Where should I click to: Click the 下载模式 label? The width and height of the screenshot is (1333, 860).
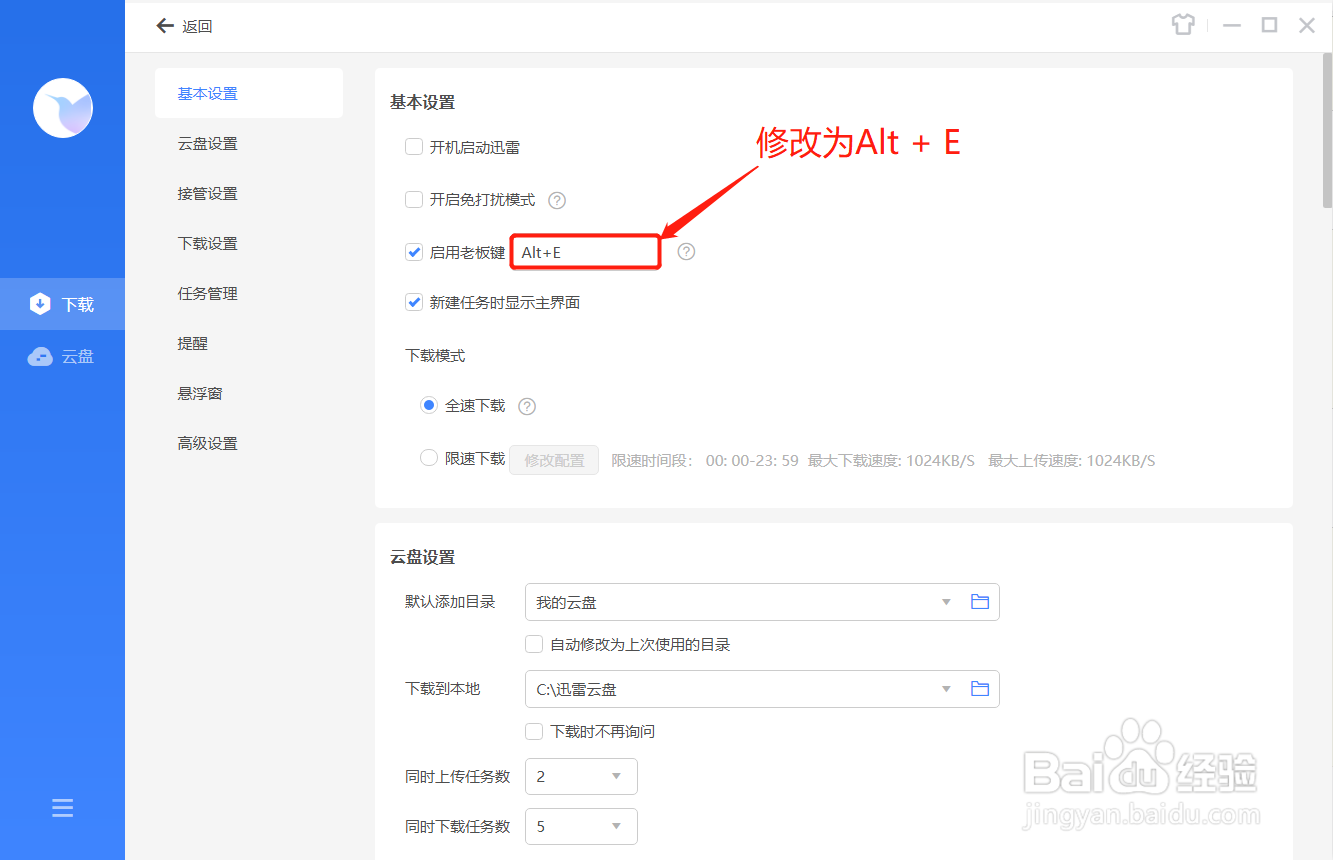tap(435, 355)
